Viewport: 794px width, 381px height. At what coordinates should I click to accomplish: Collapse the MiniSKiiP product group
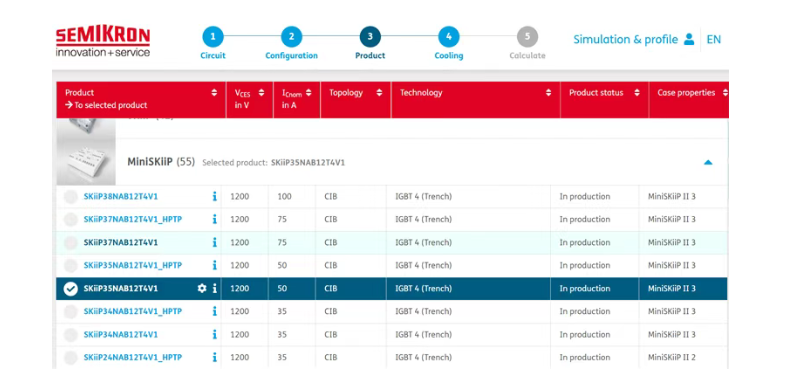[708, 163]
